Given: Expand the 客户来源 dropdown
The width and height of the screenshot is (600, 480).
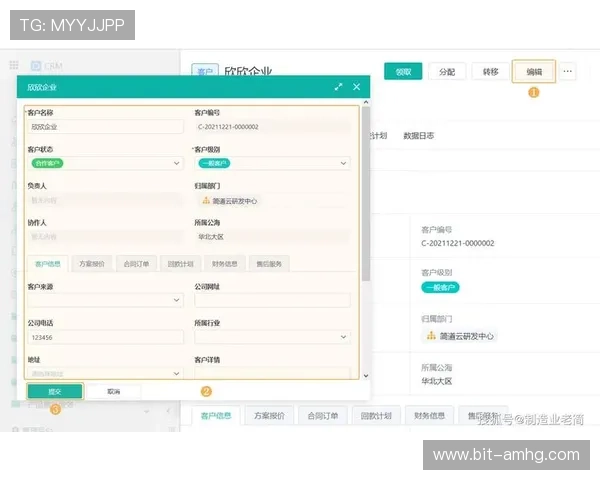Looking at the screenshot, I should 104,299.
